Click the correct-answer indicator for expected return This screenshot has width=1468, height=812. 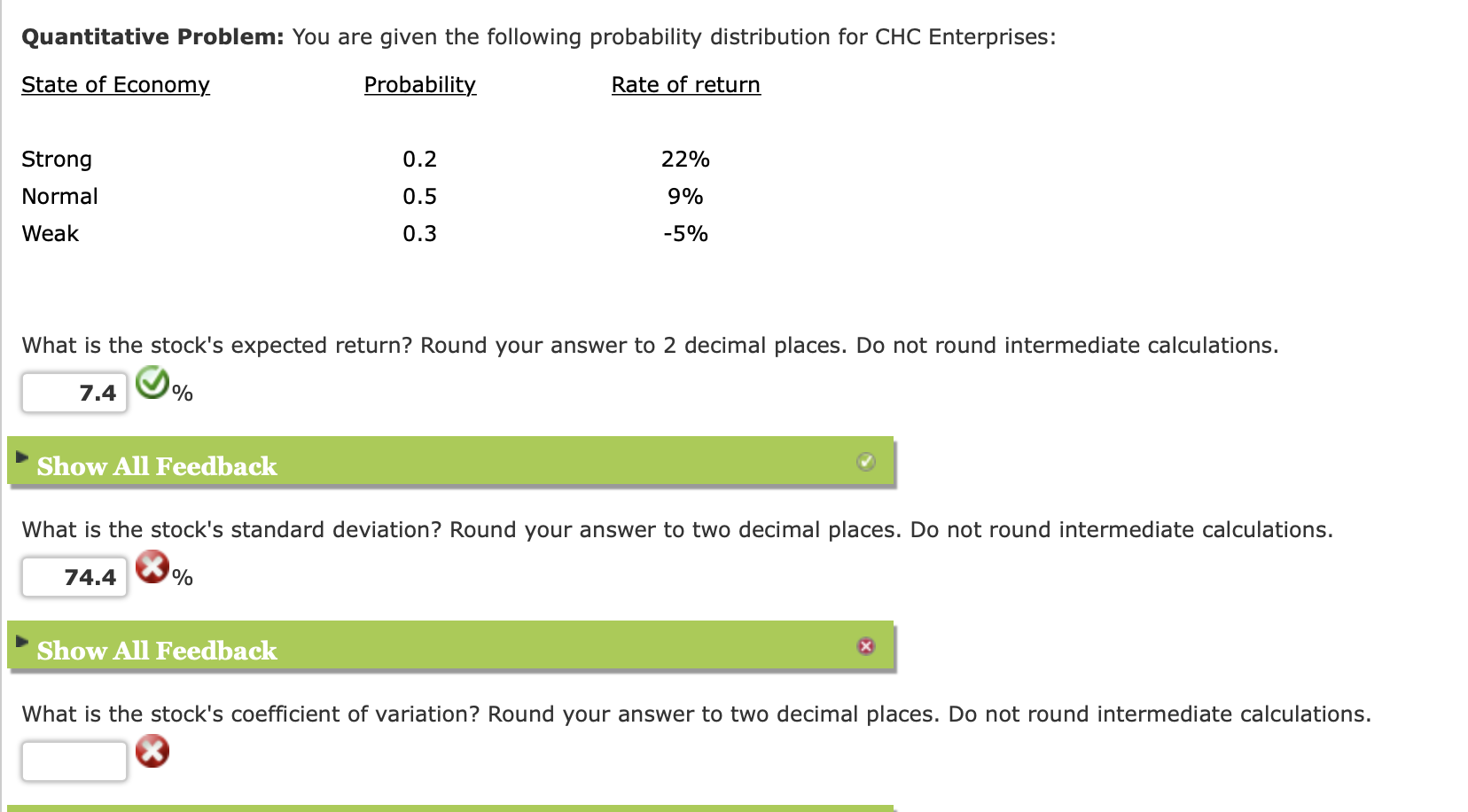pyautogui.click(x=152, y=385)
